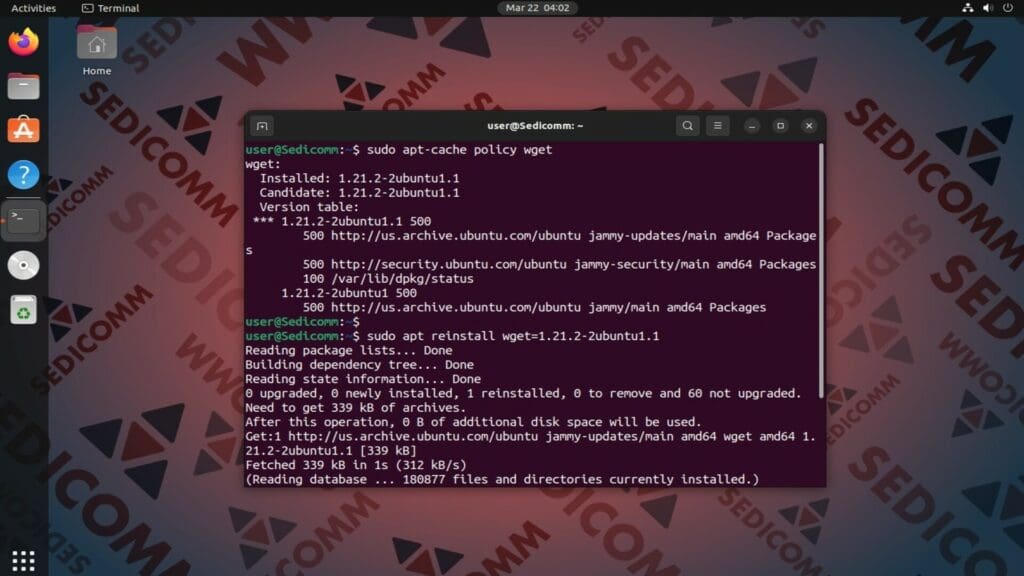Click 'Need to get 339 kB of archives.'
The width and height of the screenshot is (1024, 576).
[x=355, y=408]
